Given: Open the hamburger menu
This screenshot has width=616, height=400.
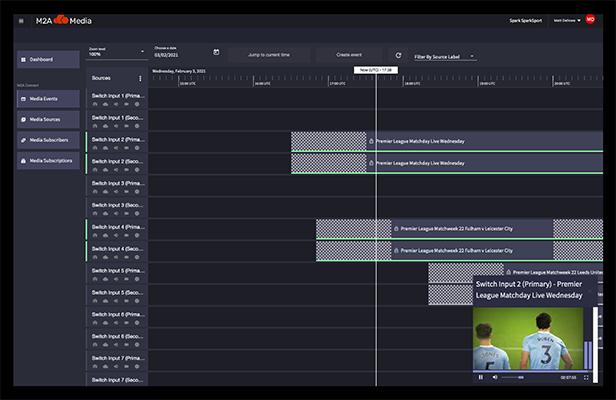Looking at the screenshot, I should tap(21, 21).
